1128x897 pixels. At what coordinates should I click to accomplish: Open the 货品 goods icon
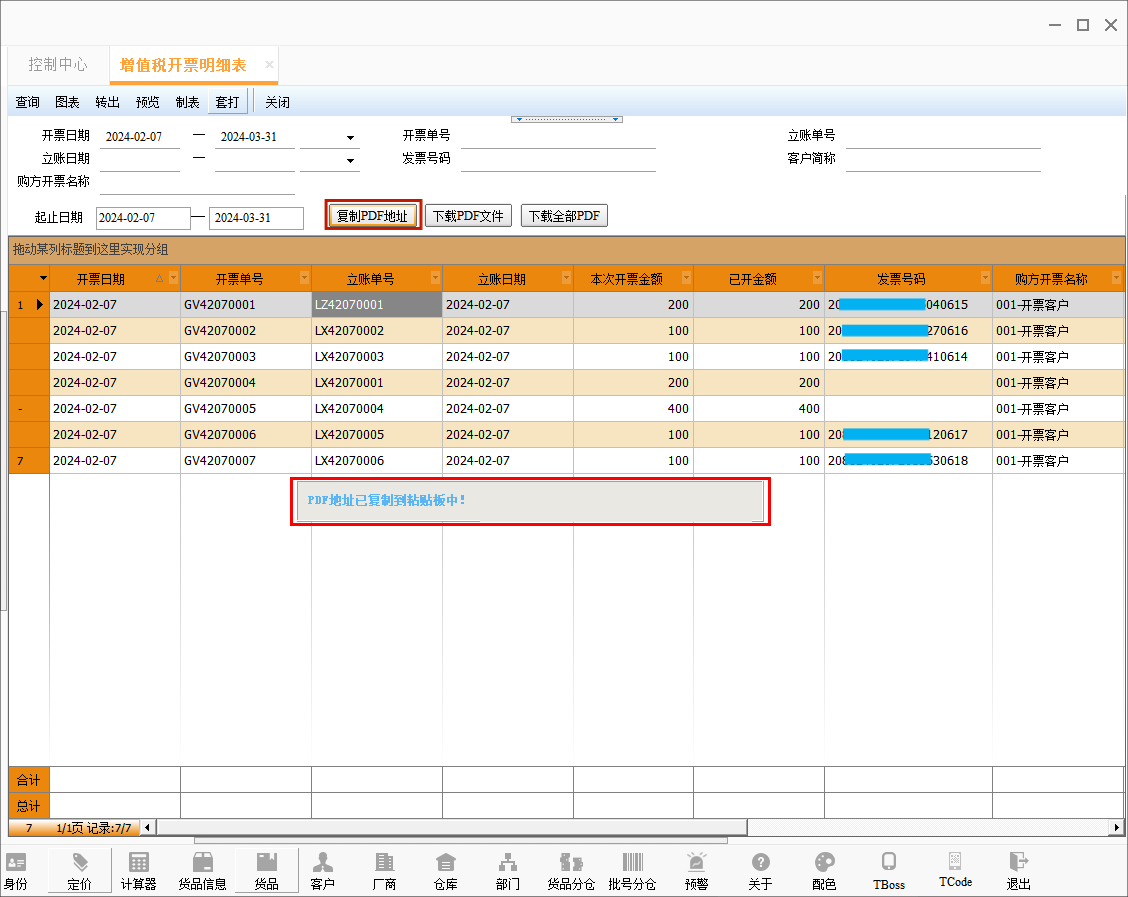(266, 870)
